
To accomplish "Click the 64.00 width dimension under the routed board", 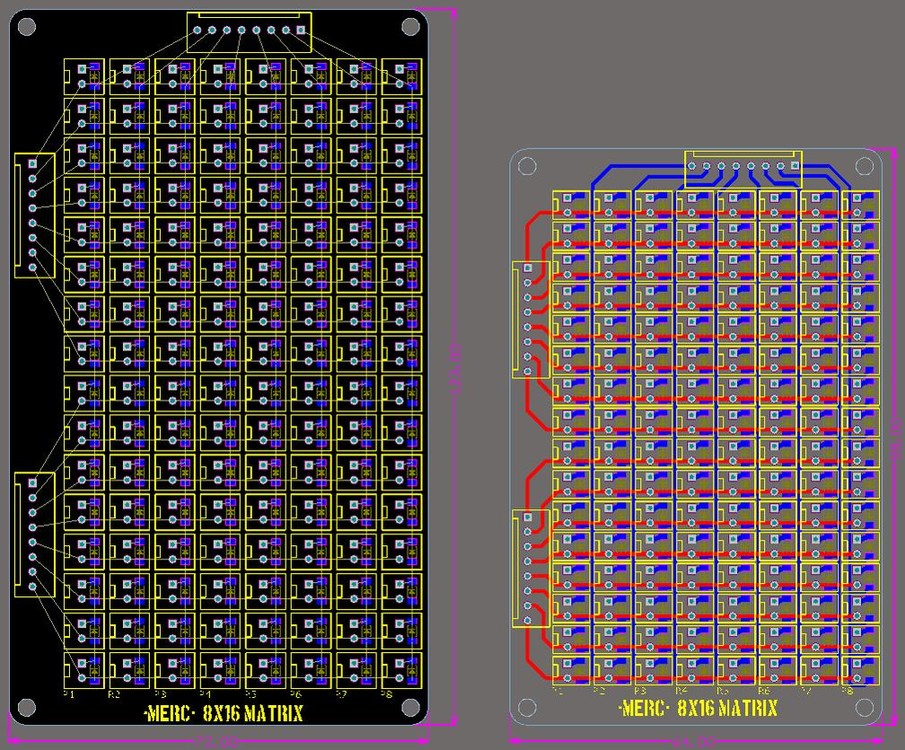I will point(695,741).
